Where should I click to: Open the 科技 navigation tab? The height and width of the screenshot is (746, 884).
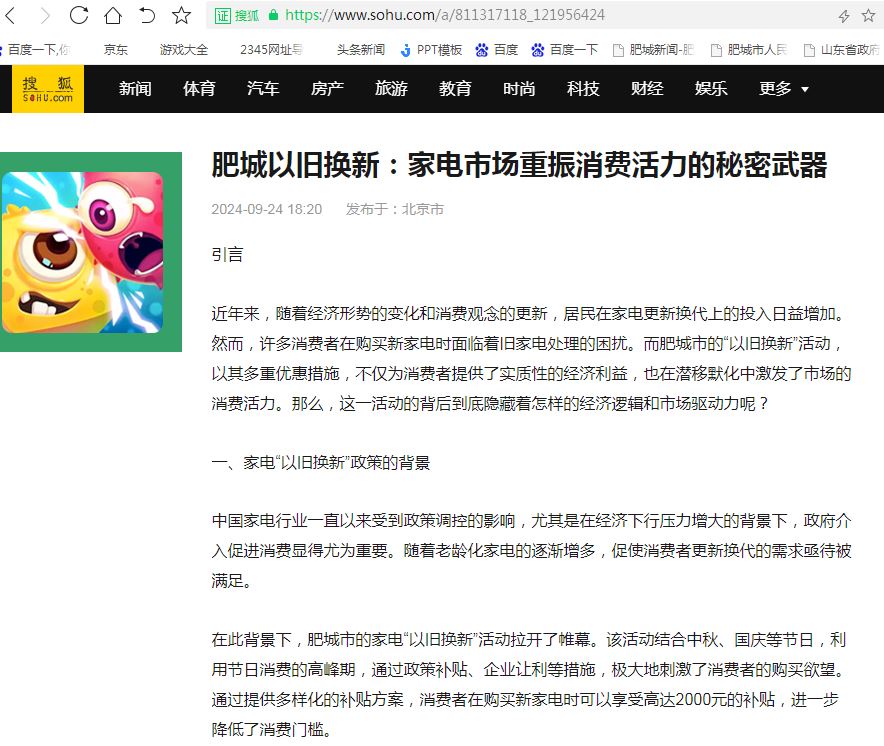tap(583, 89)
